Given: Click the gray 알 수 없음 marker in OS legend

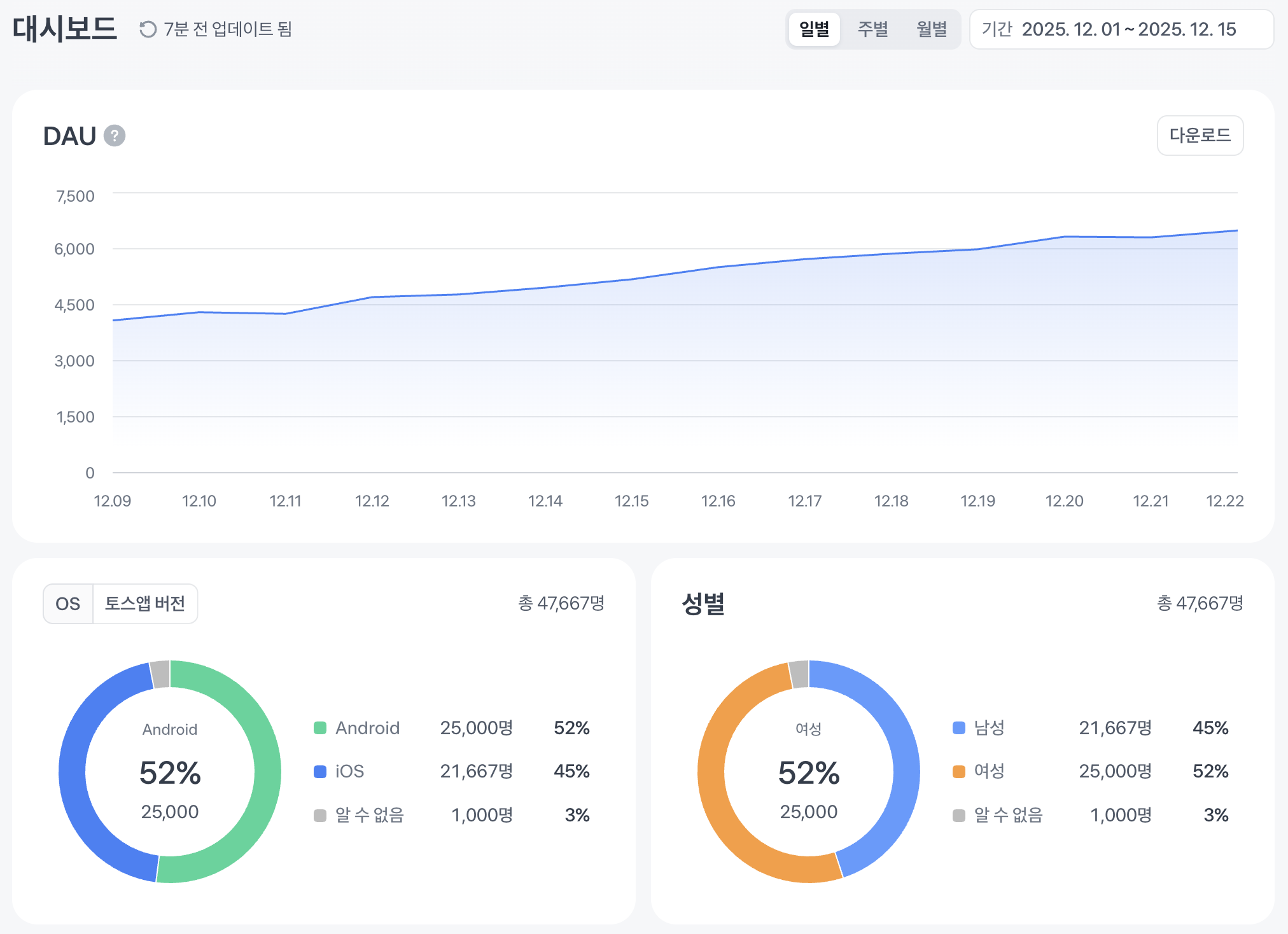Looking at the screenshot, I should tap(320, 815).
